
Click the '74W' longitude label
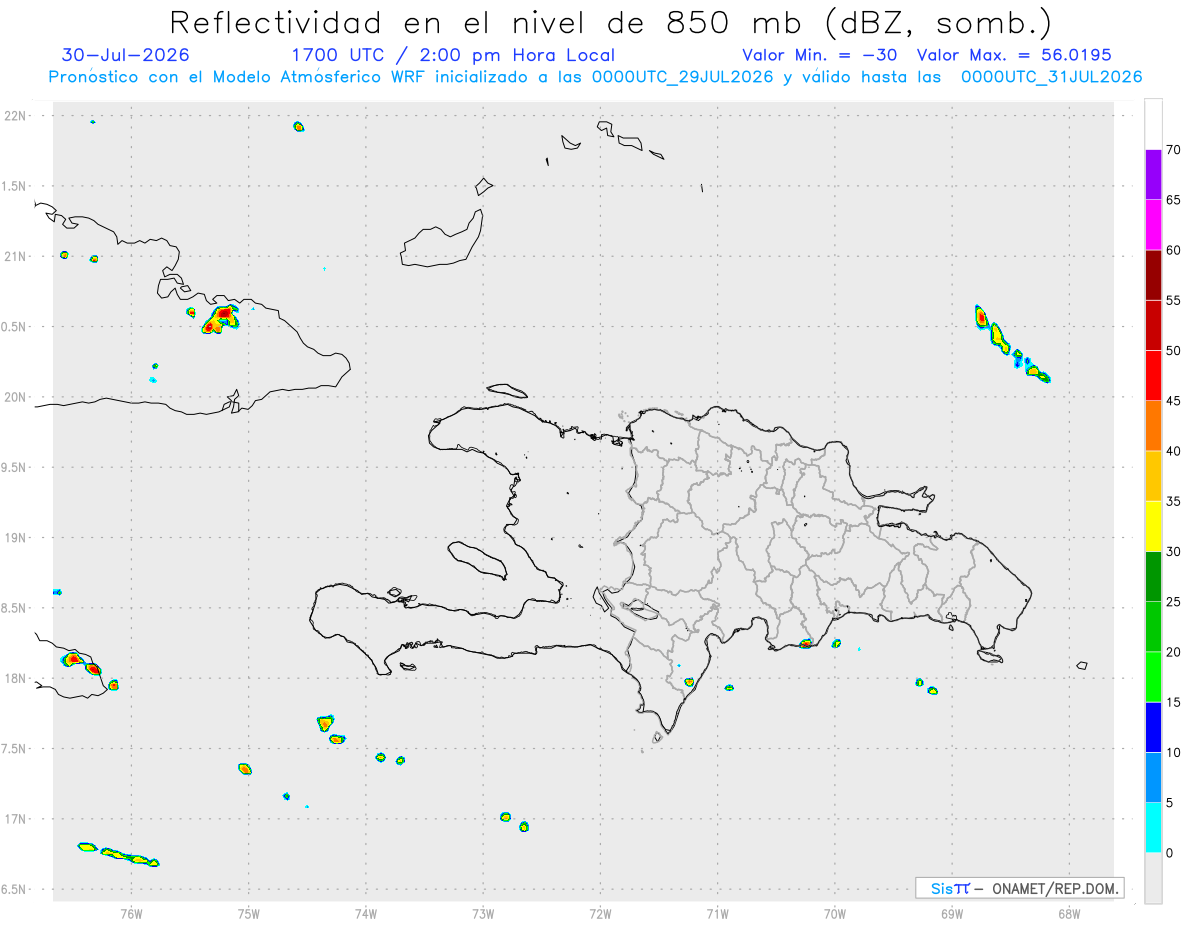click(x=366, y=913)
